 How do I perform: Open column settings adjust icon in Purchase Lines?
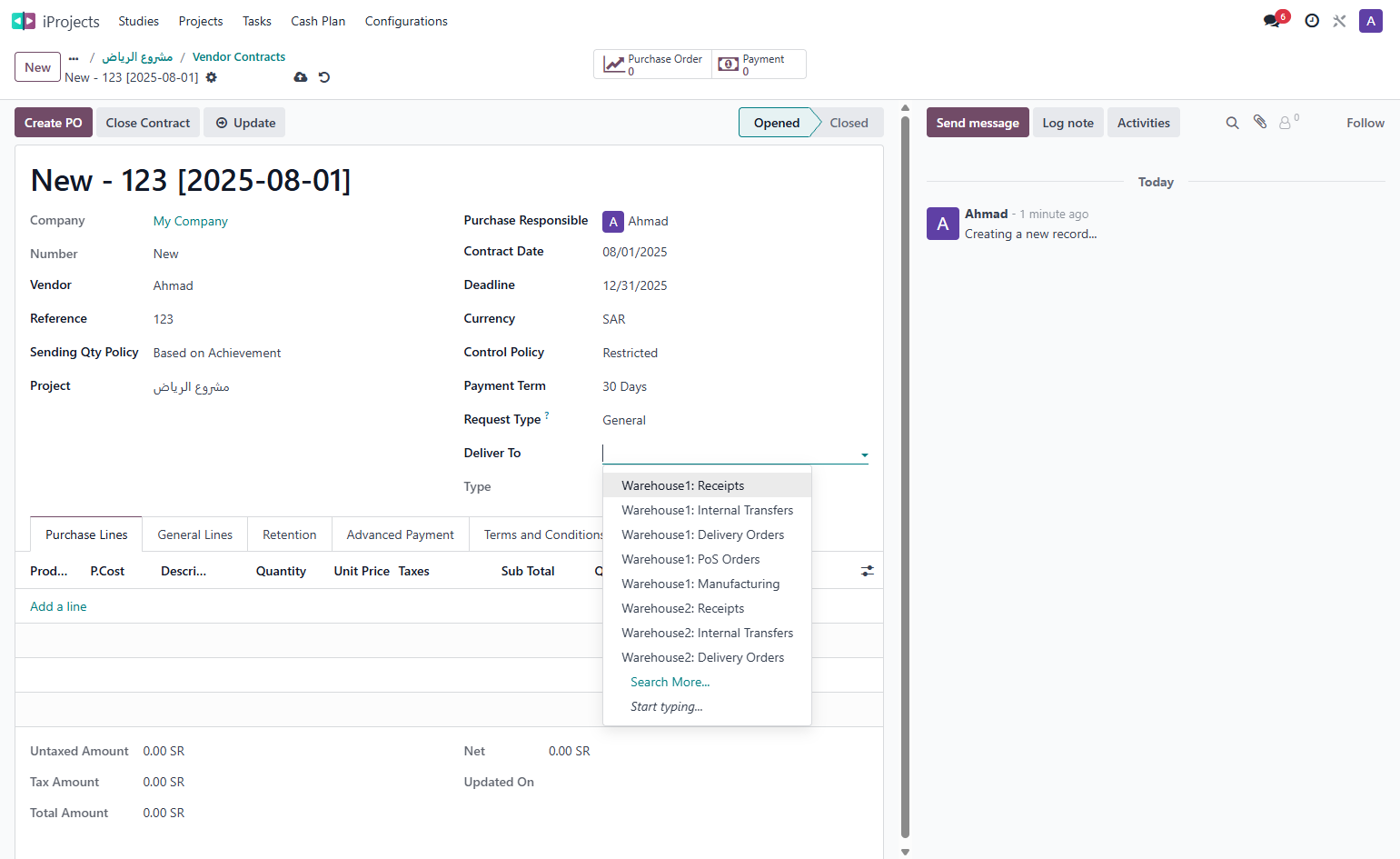[x=868, y=571]
